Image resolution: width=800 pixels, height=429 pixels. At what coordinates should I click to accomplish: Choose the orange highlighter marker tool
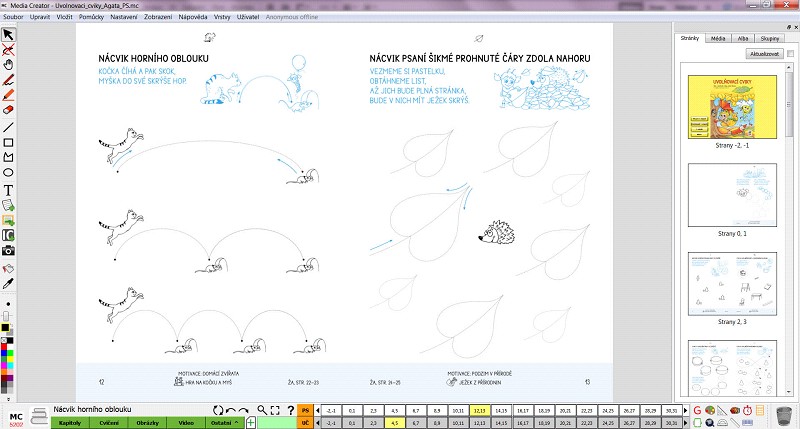pyautogui.click(x=8, y=95)
